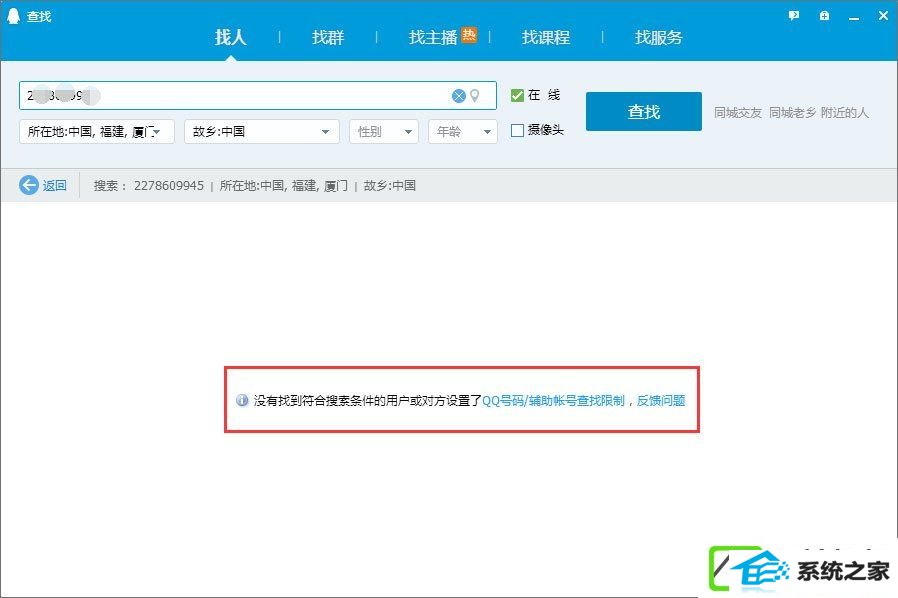
Task: Open the 同城交友 link
Action: click(738, 112)
